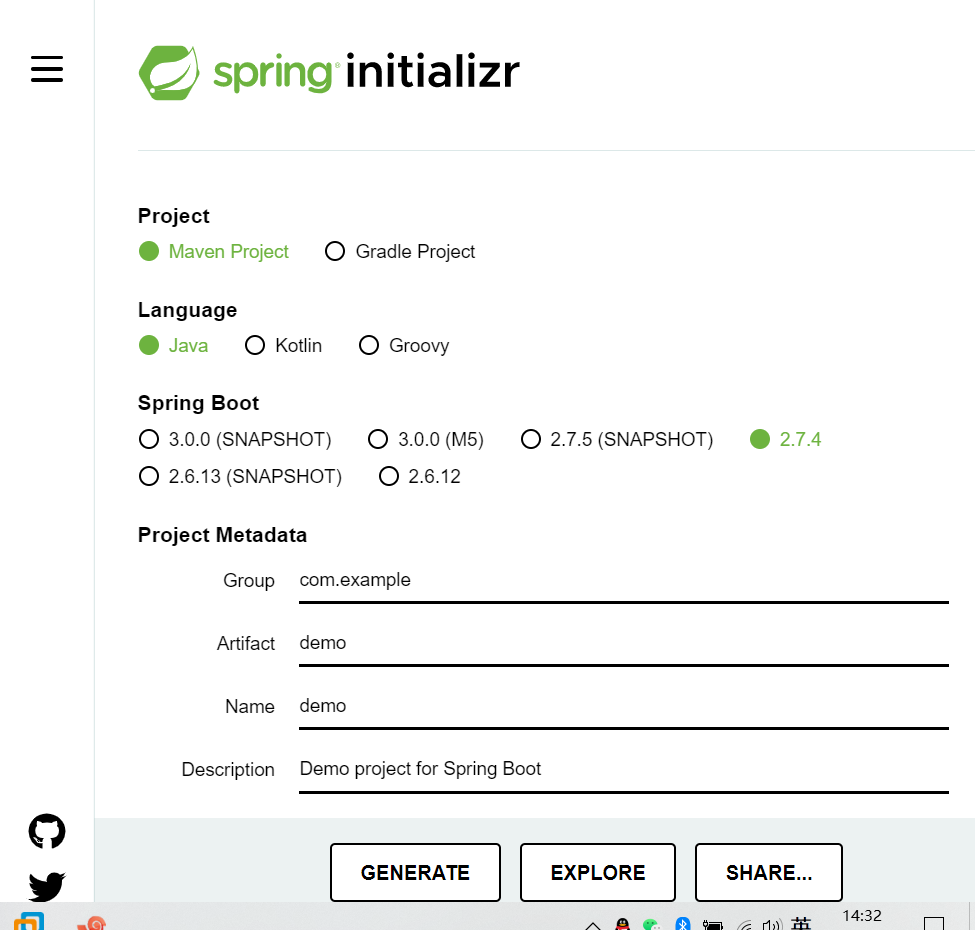Choose Groovy as the language
975x930 pixels.
click(x=404, y=345)
